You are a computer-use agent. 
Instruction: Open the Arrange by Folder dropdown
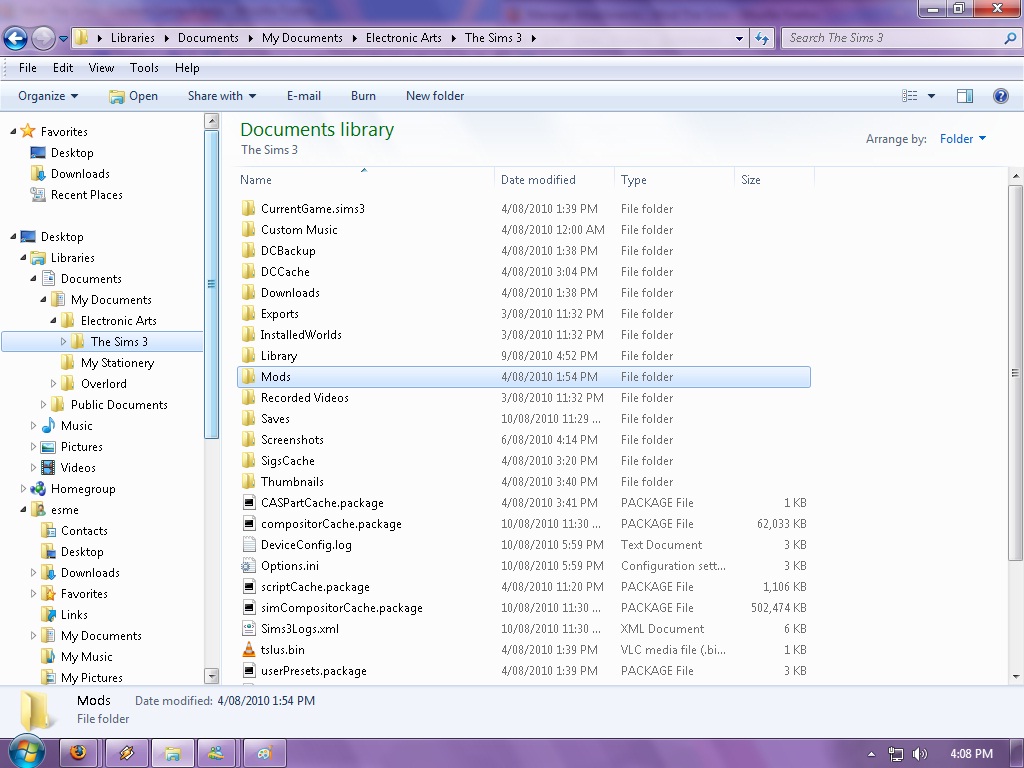click(962, 139)
